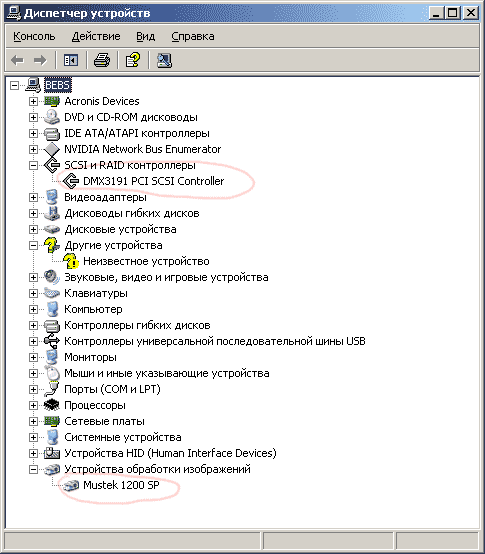Select the BEBS computer root node
This screenshot has height=554, width=485.
(58, 85)
